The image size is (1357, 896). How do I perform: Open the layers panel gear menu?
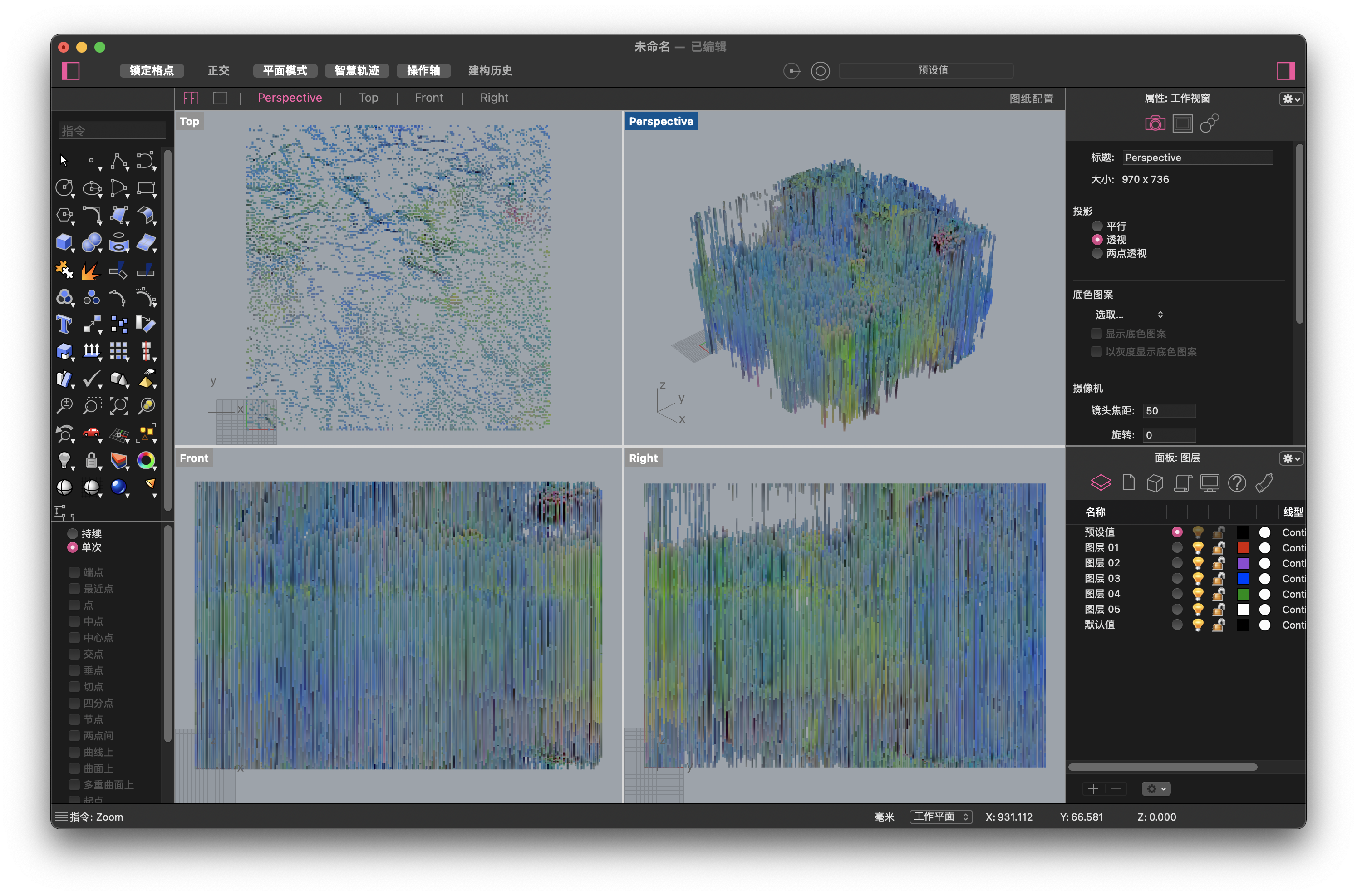click(1290, 458)
